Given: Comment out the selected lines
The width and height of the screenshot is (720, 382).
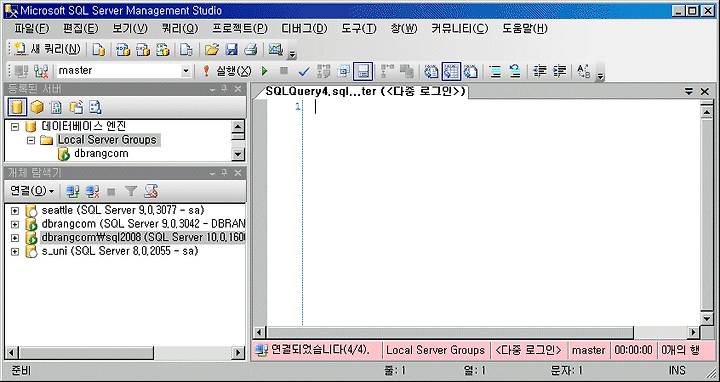Looking at the screenshot, I should 495,71.
